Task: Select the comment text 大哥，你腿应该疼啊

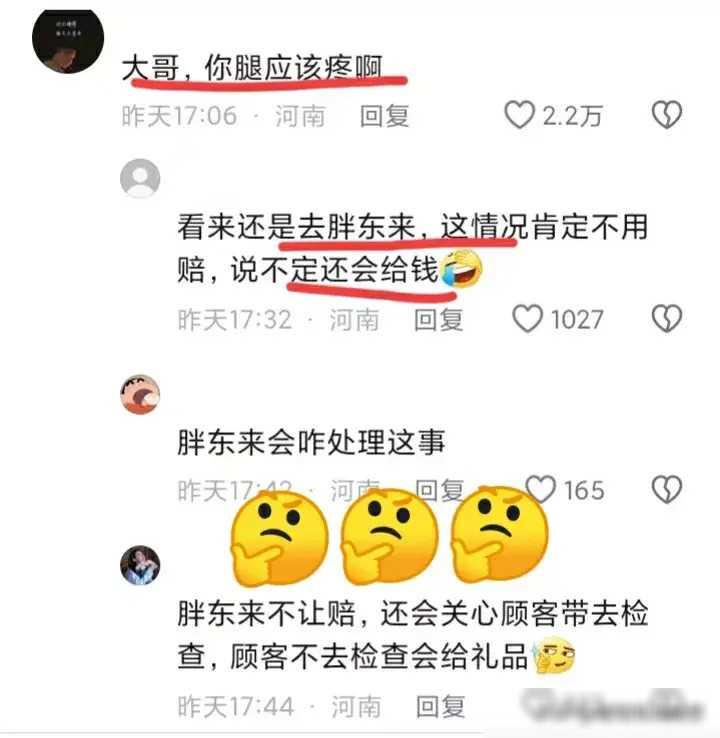Action: click(x=251, y=68)
